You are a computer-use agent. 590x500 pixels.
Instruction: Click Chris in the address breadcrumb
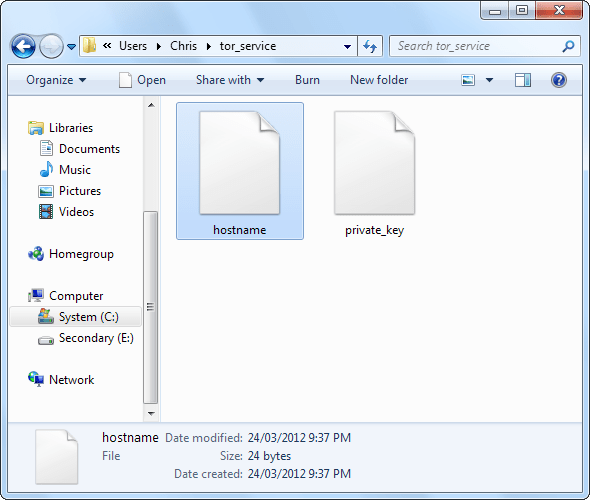(x=183, y=46)
